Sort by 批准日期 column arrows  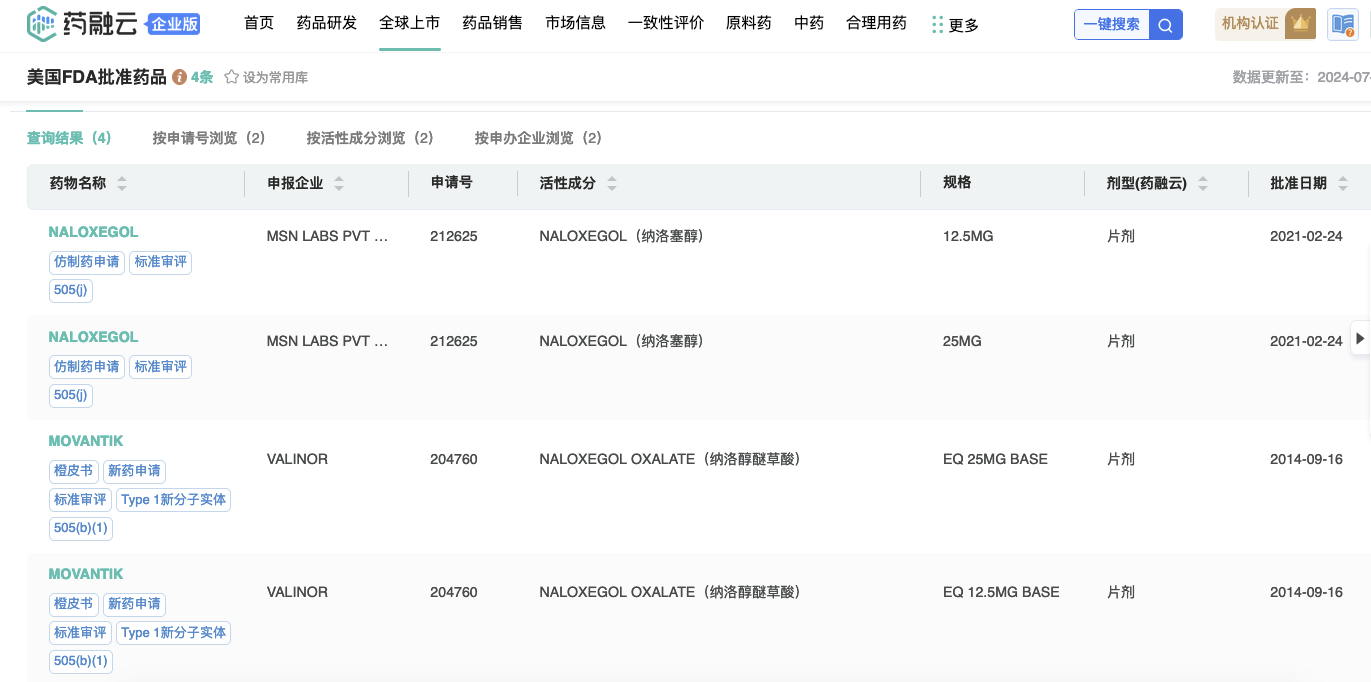click(1343, 184)
